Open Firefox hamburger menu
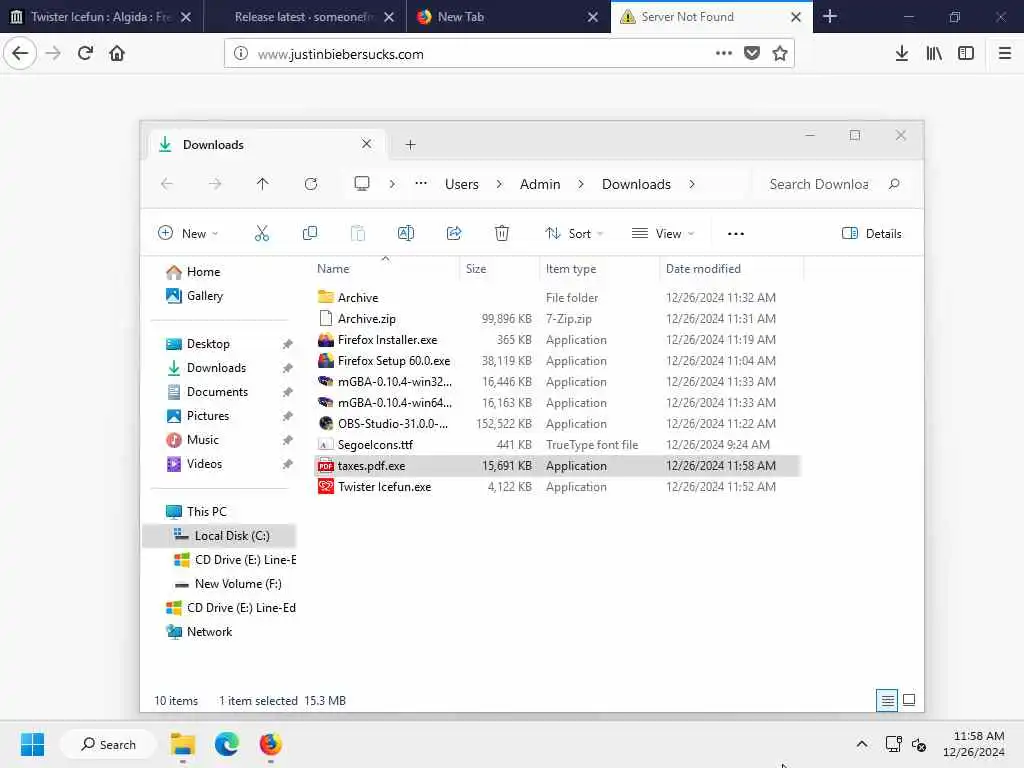This screenshot has height=768, width=1024. tap(1005, 54)
